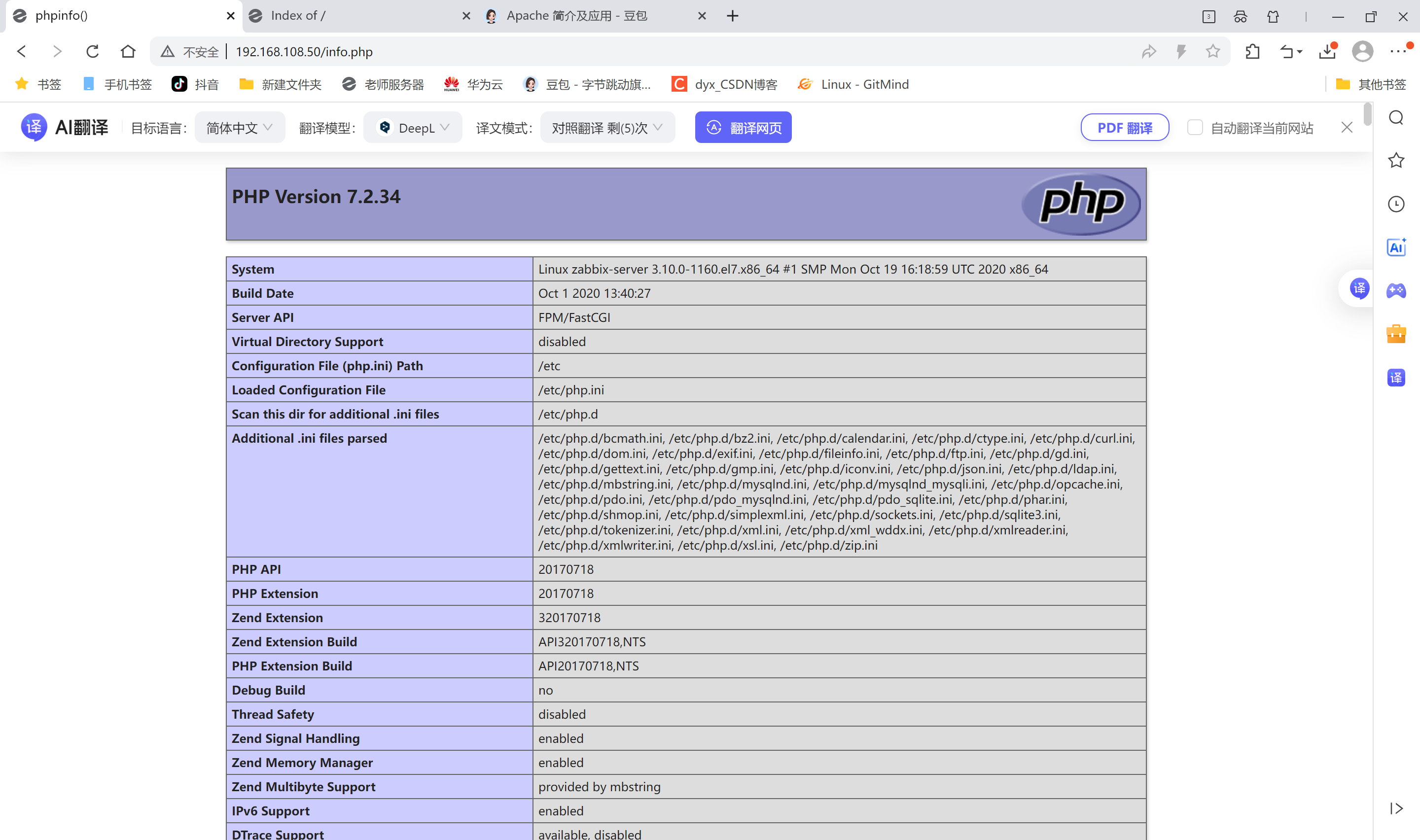Open the extensions puzzle icon
The image size is (1420, 840).
tap(1252, 51)
